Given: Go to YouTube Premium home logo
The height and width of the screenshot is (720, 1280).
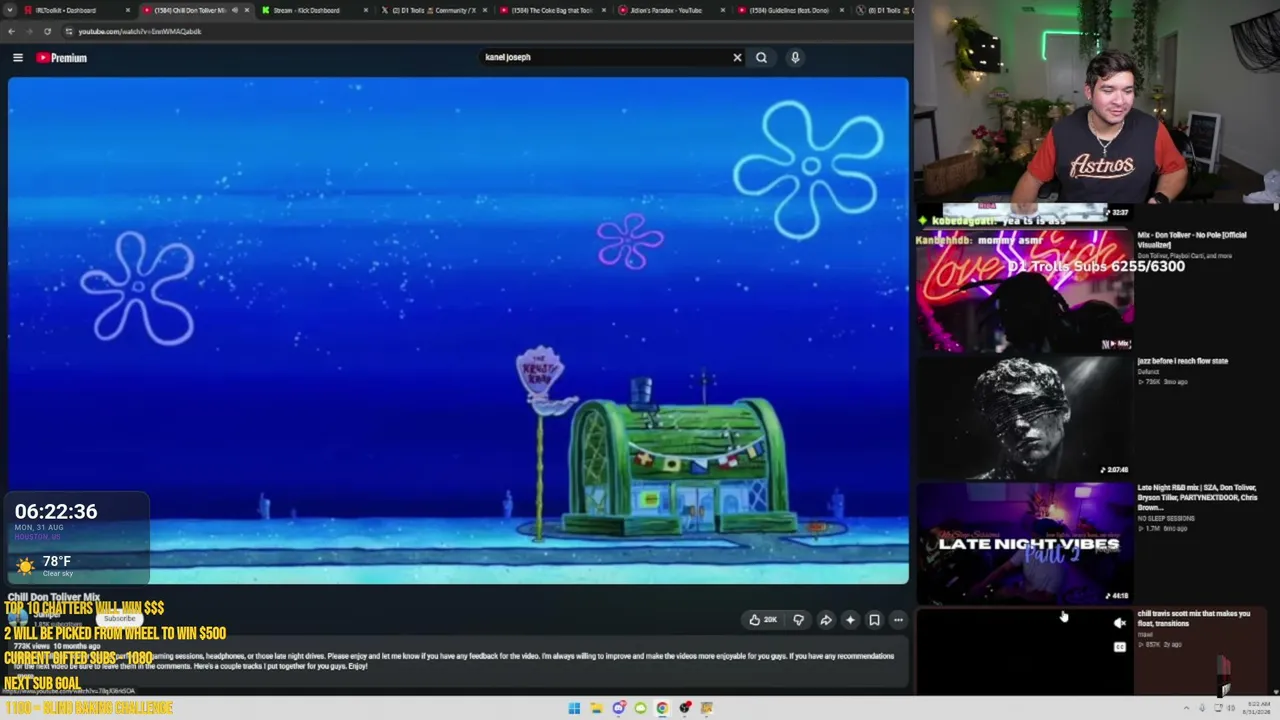Looking at the screenshot, I should pos(62,58).
